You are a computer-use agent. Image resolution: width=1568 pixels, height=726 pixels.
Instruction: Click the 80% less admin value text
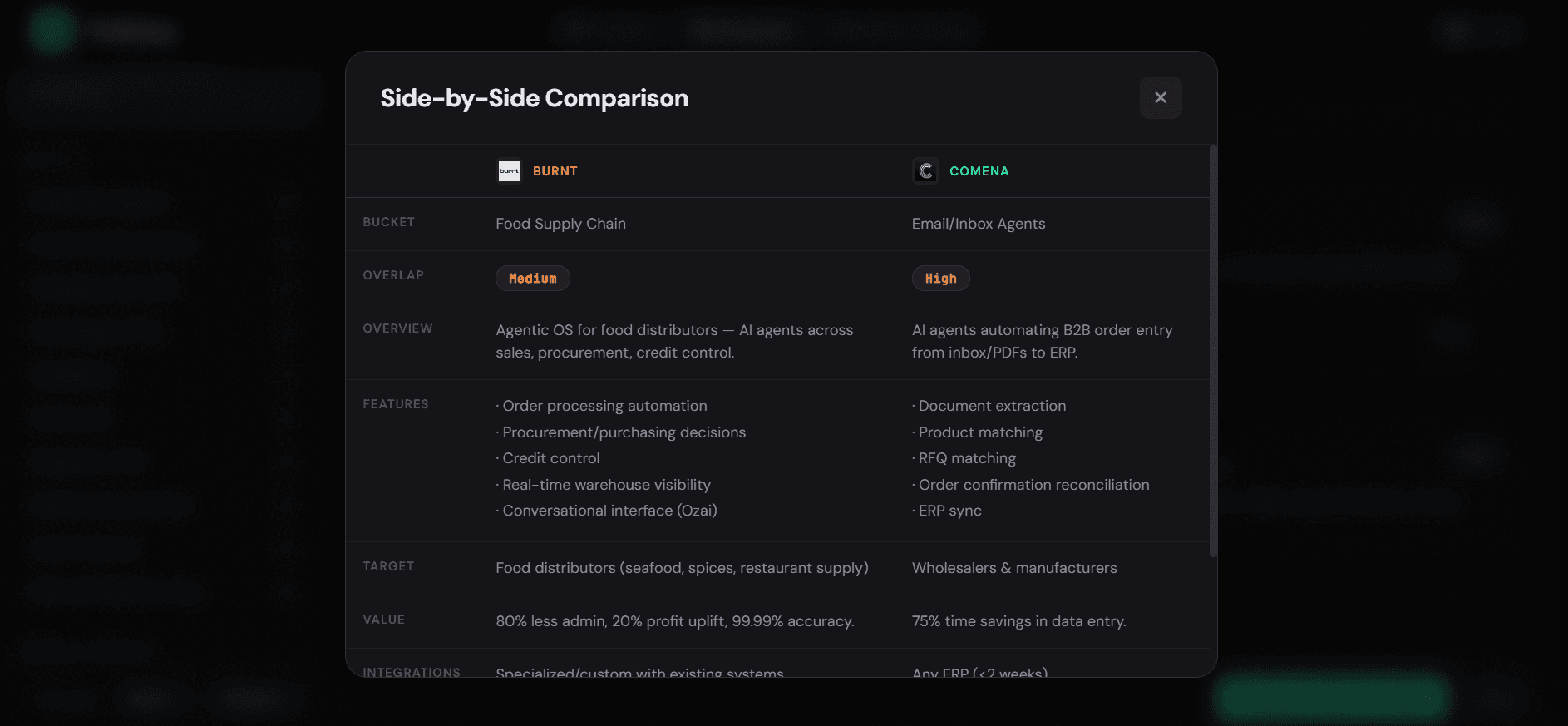(x=675, y=621)
